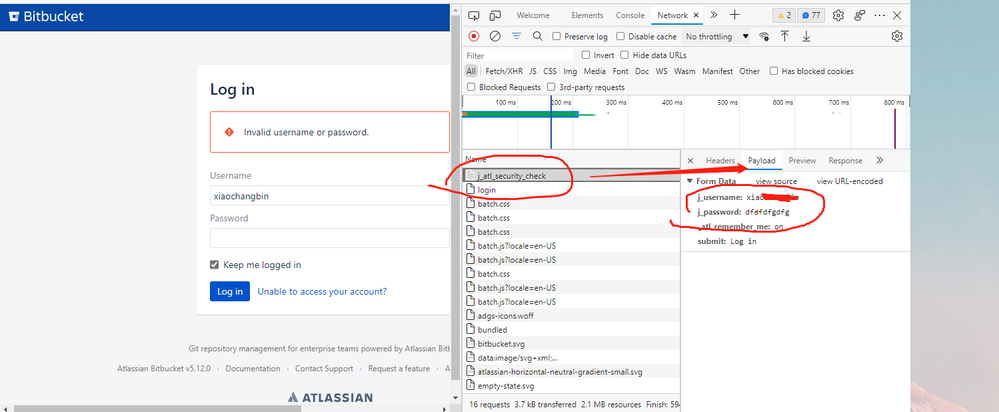Open the No throttling dropdown
Viewport: 999px width, 412px height.
717,37
